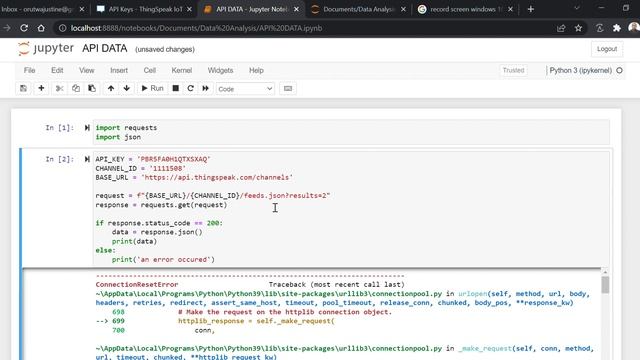This screenshot has width=640, height=360.
Task: Open the Help menu
Action: pyautogui.click(x=256, y=70)
